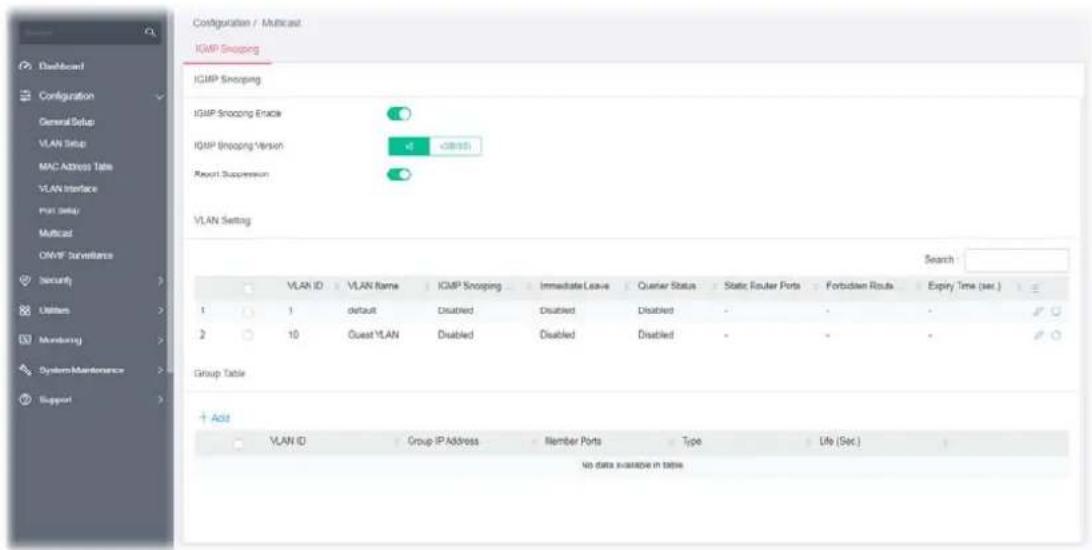Sort by Expiry Time (sec.) column header
Image resolution: width=1092 pixels, height=550 pixels.
click(x=965, y=288)
